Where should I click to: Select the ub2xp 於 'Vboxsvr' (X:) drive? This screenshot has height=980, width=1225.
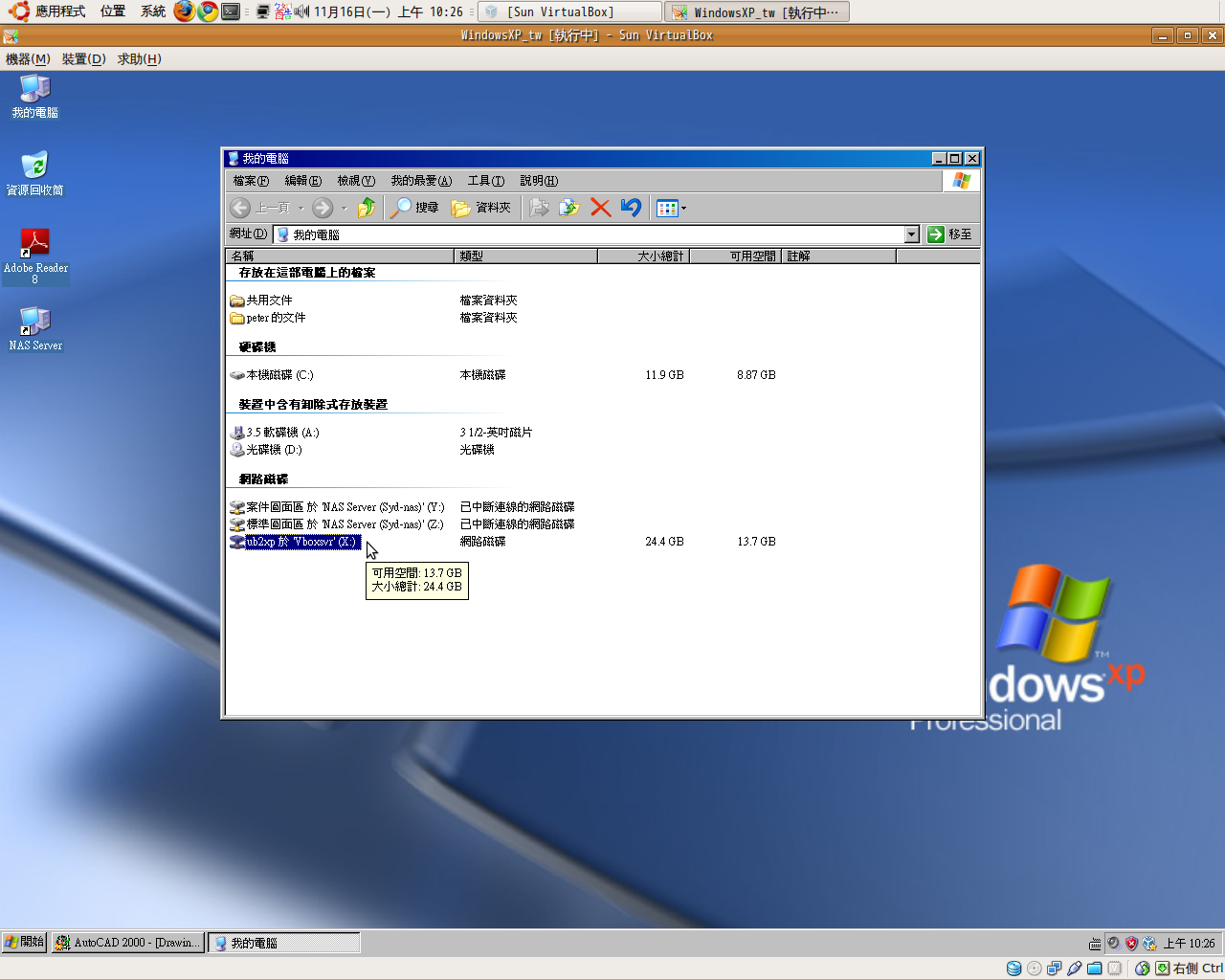[x=295, y=542]
